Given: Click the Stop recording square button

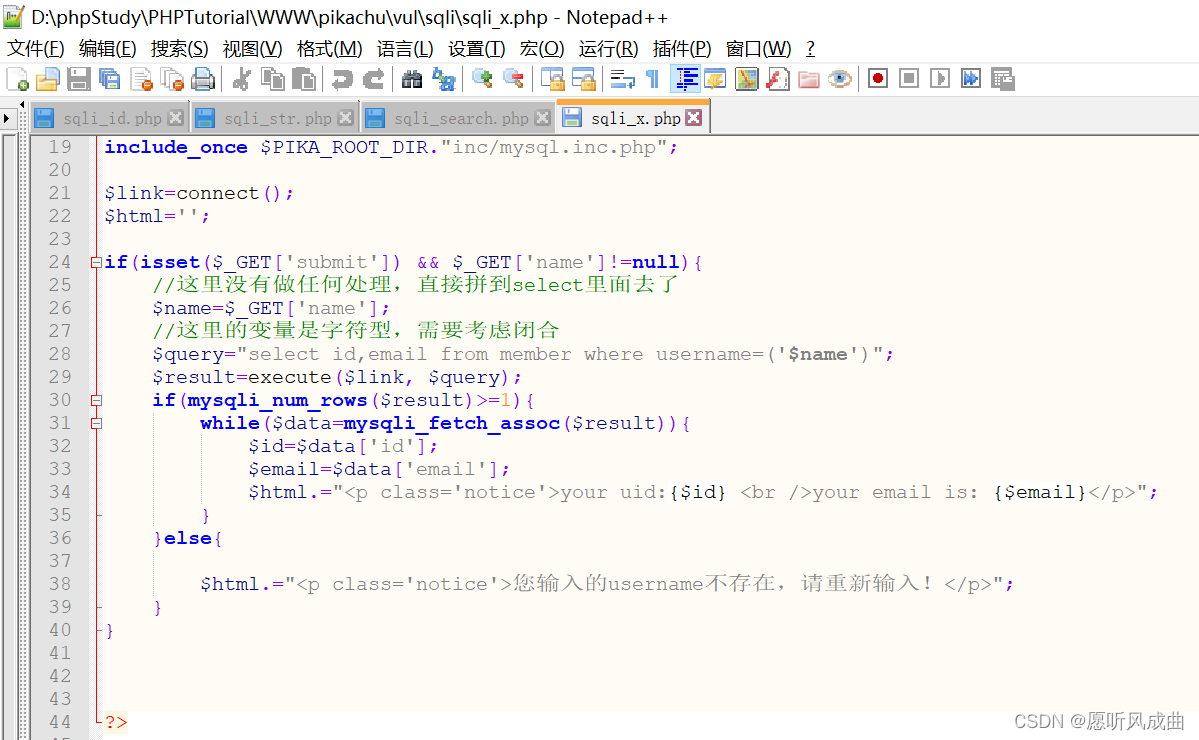Looking at the screenshot, I should coord(909,79).
